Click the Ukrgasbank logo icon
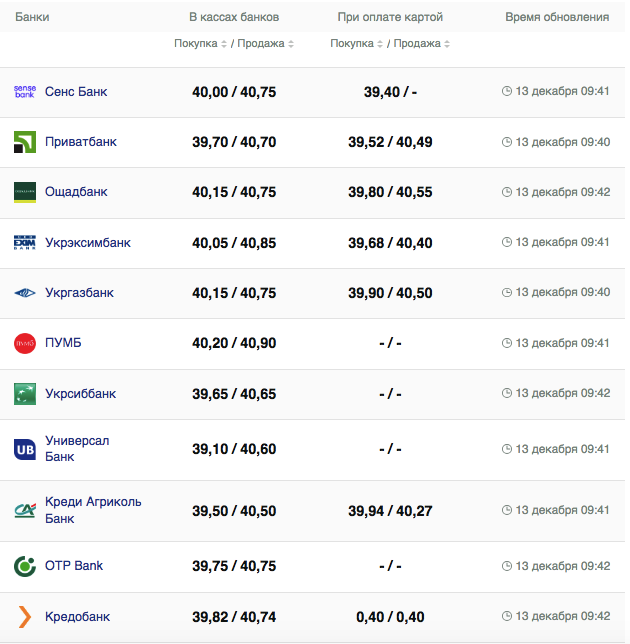 pos(25,293)
